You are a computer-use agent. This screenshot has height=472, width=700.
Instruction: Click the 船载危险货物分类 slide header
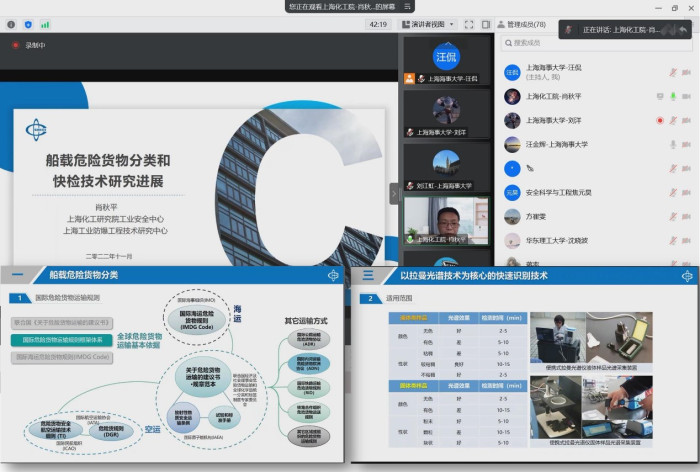click(83, 275)
